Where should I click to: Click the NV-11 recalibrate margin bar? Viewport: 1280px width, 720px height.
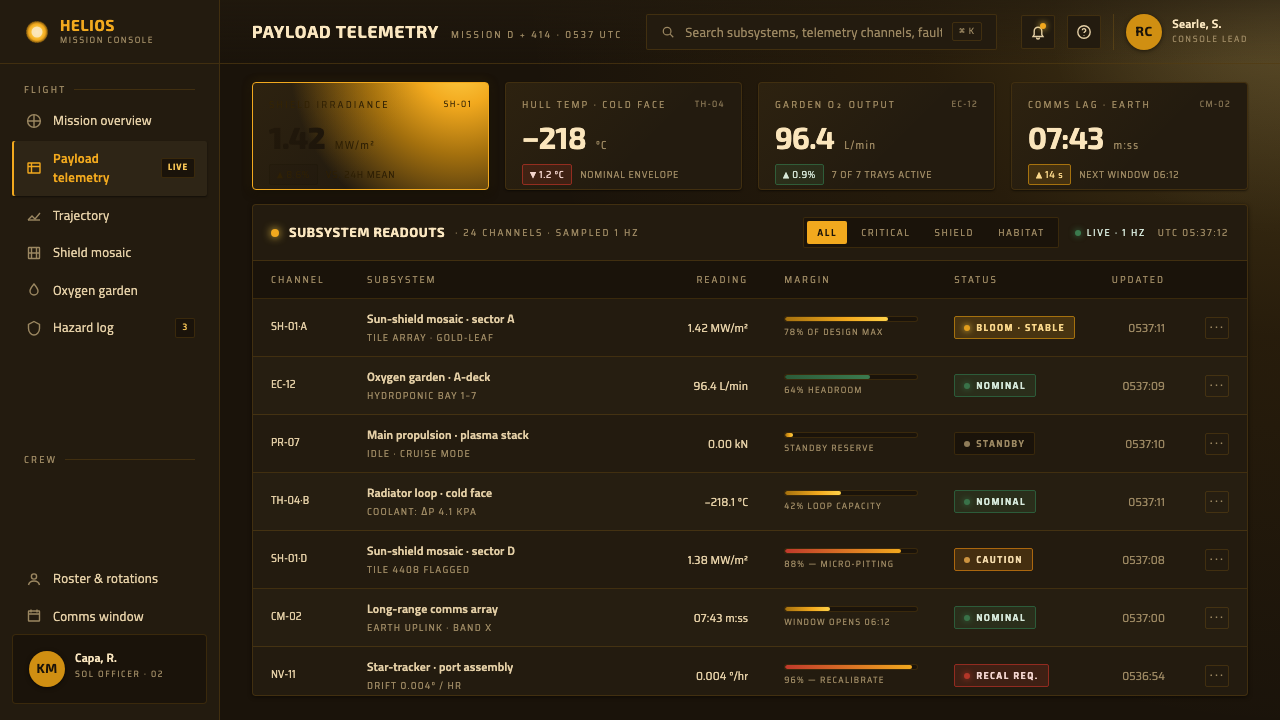(850, 667)
